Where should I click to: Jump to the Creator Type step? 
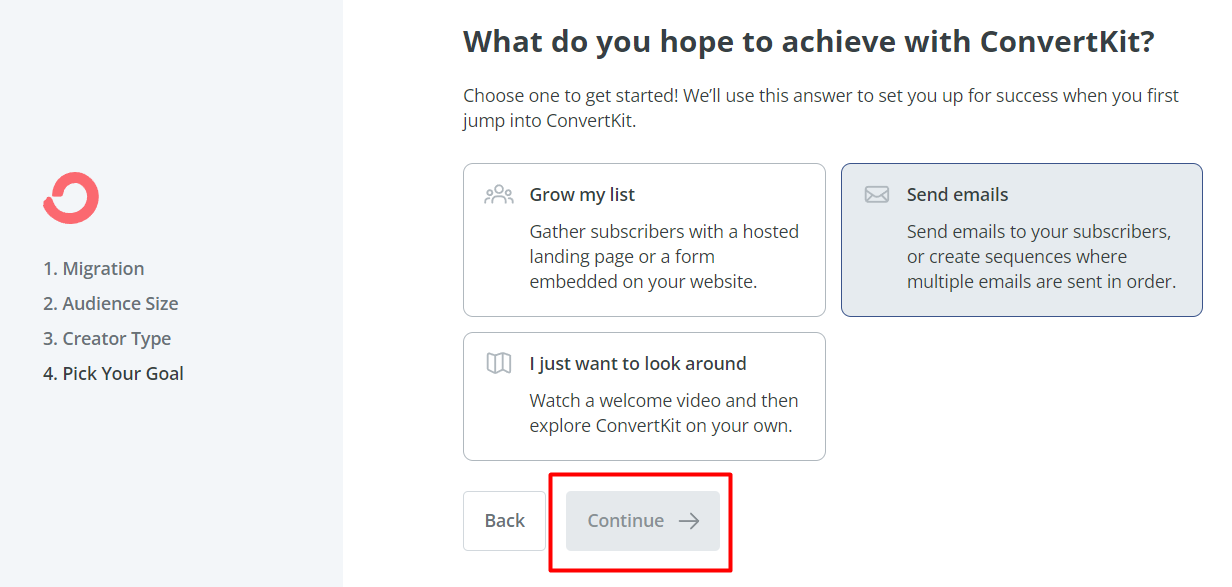click(107, 338)
